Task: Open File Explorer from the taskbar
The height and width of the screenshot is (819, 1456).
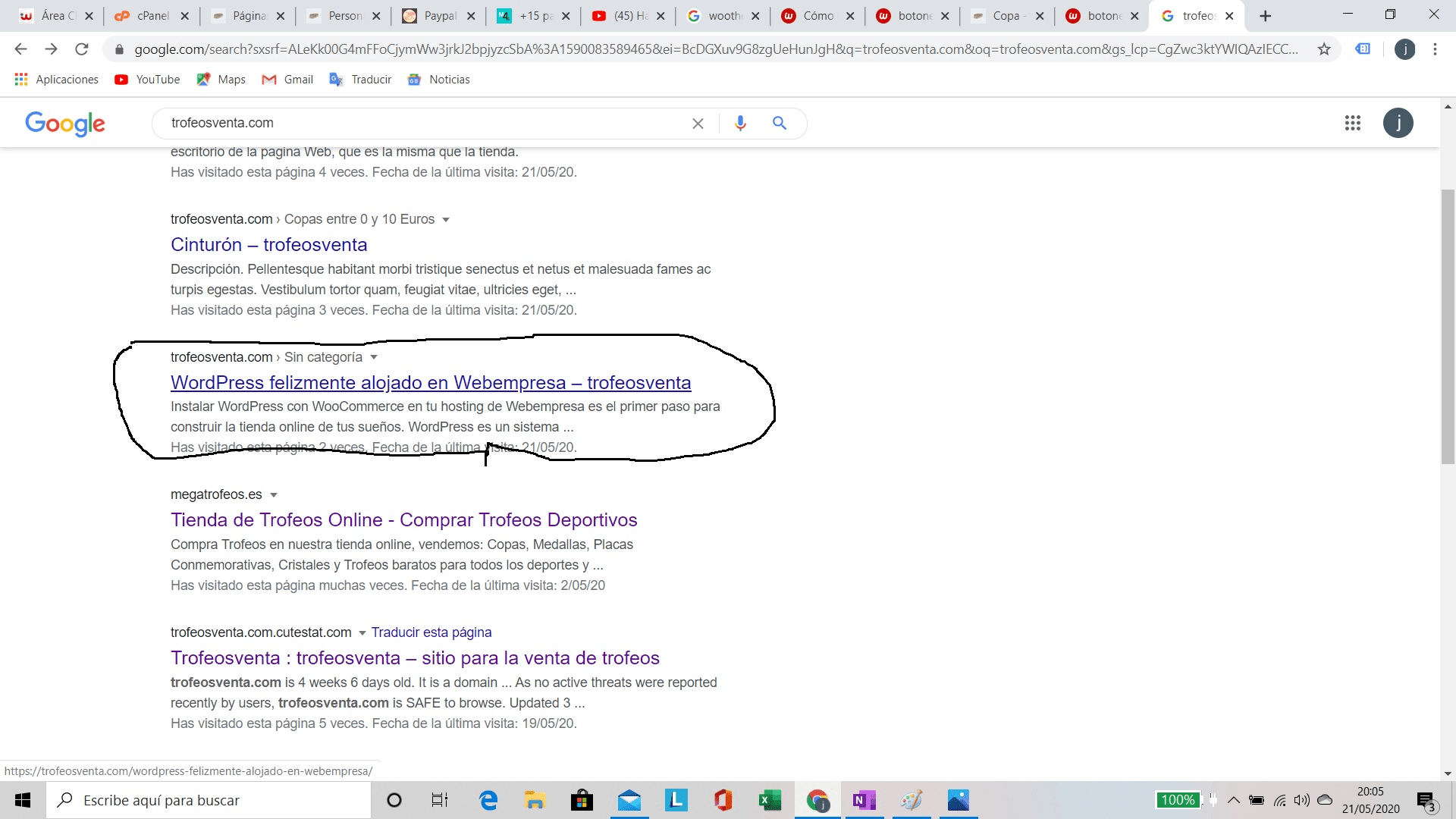Action: [535, 800]
